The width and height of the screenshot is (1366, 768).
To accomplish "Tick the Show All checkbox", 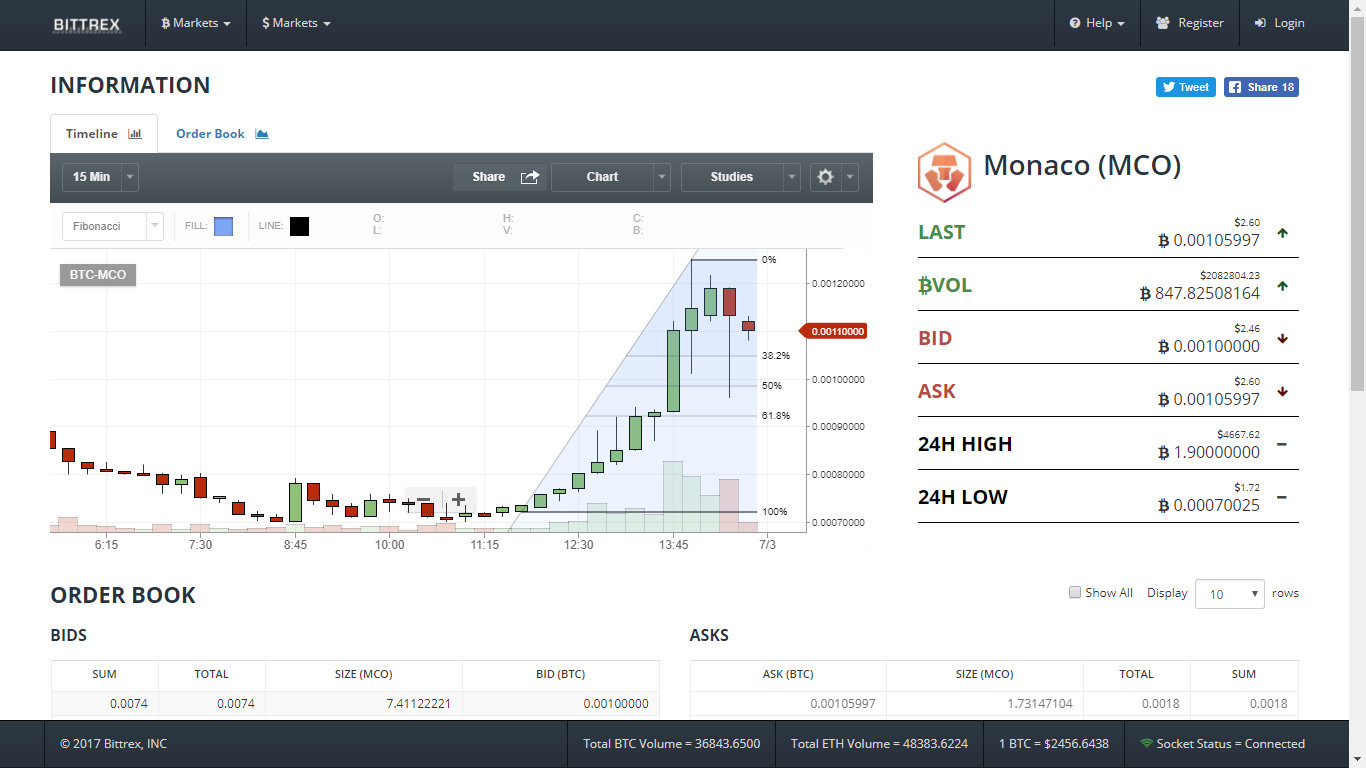I will coord(1075,592).
